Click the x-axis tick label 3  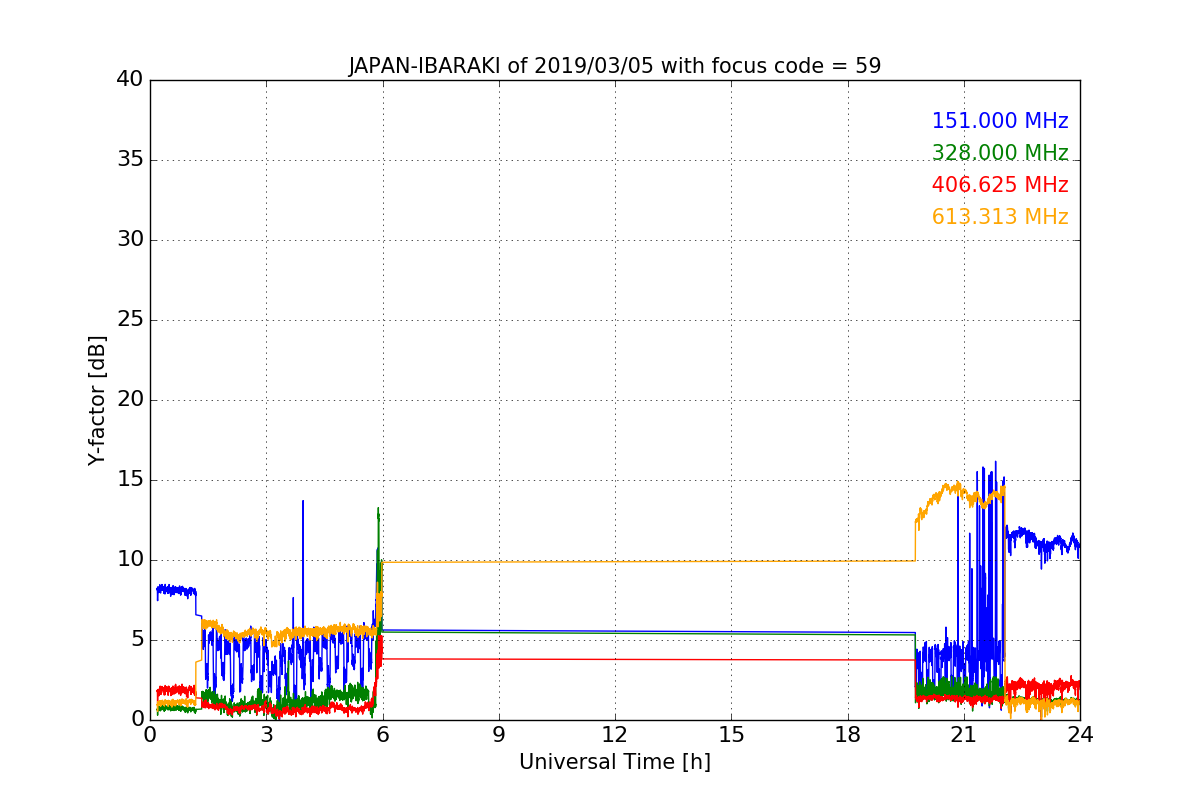266,735
